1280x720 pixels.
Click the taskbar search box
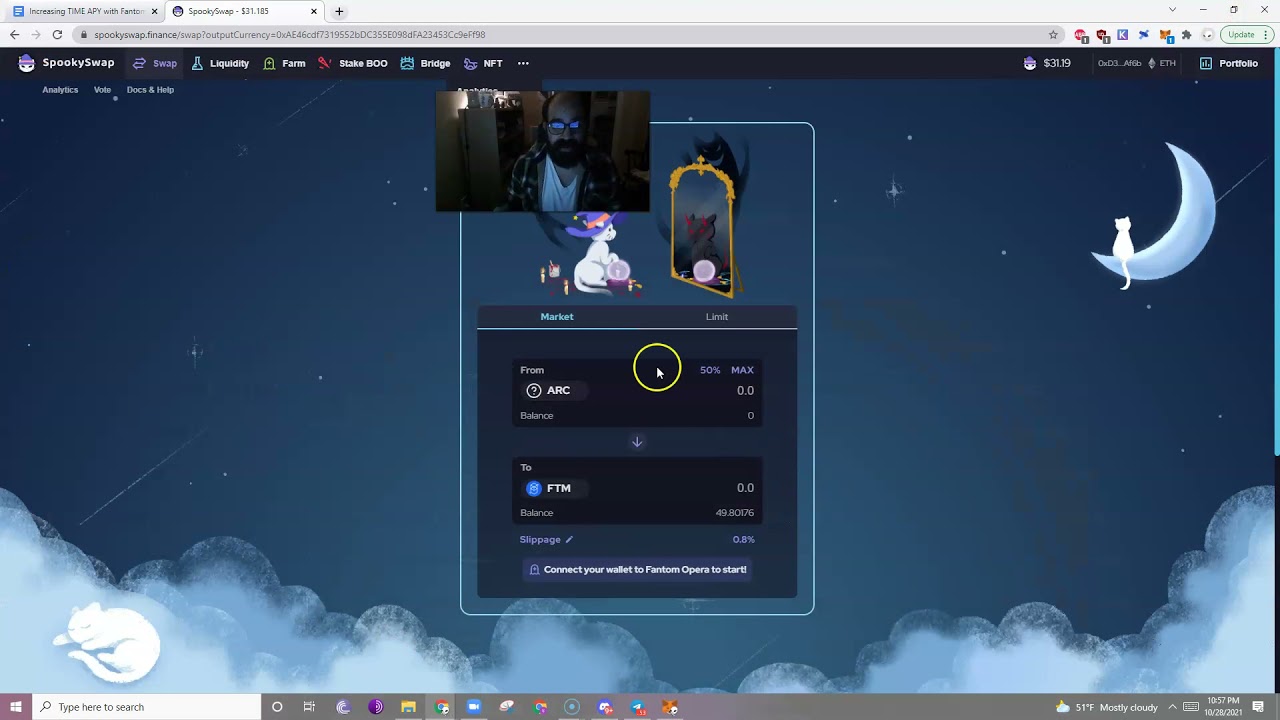146,707
